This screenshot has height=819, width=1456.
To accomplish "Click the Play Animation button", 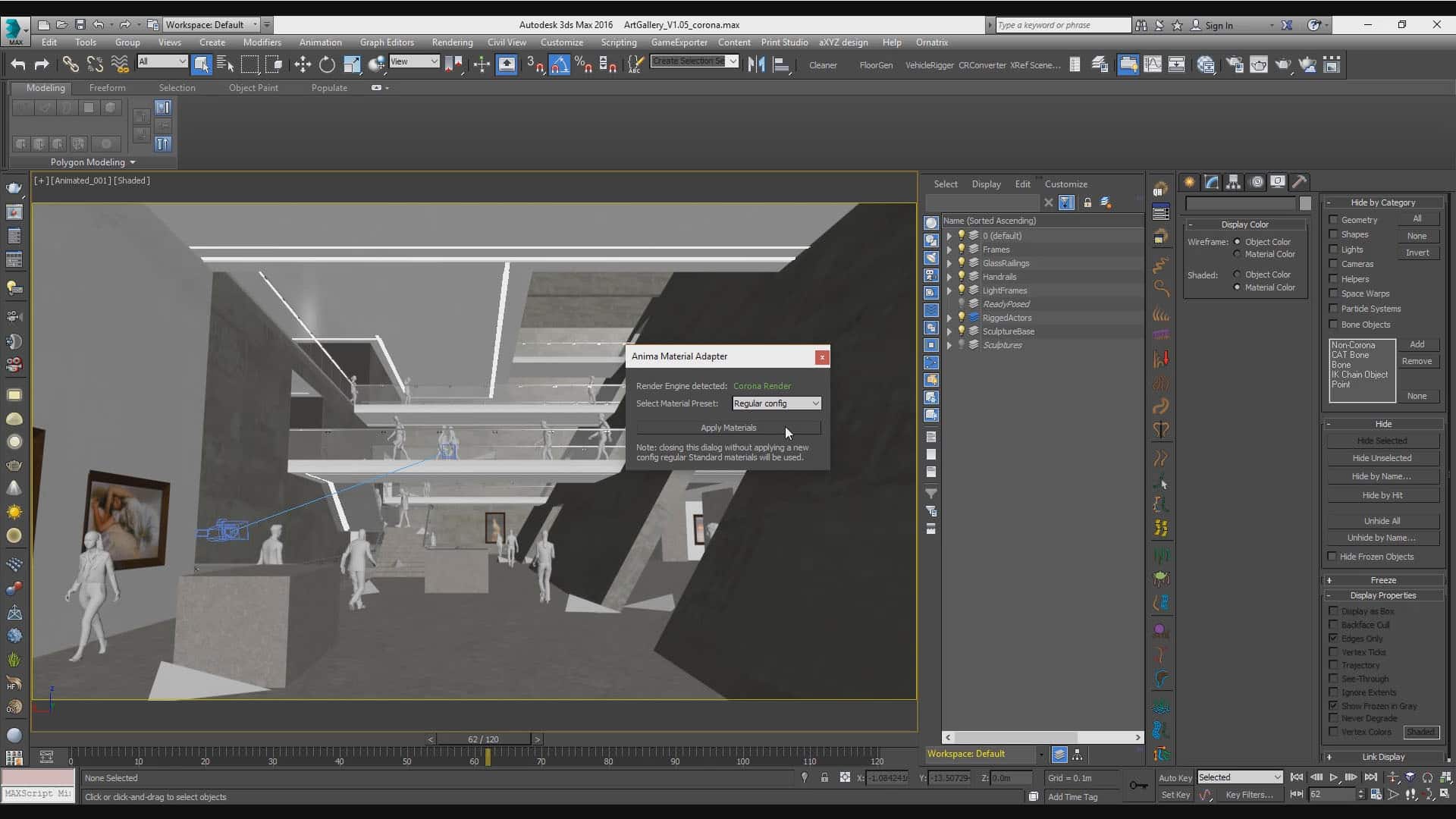I will pyautogui.click(x=1333, y=777).
